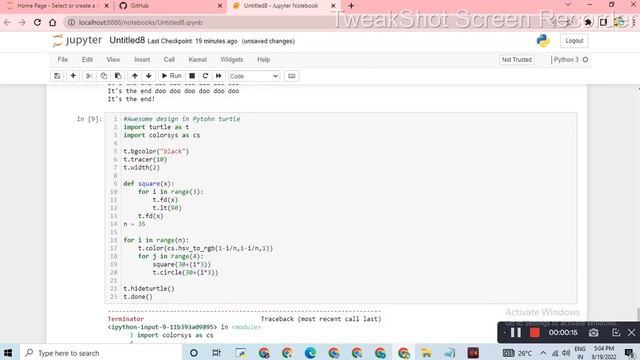Stop the screen recording red button
This screenshot has width=640, height=360.
pos(534,333)
